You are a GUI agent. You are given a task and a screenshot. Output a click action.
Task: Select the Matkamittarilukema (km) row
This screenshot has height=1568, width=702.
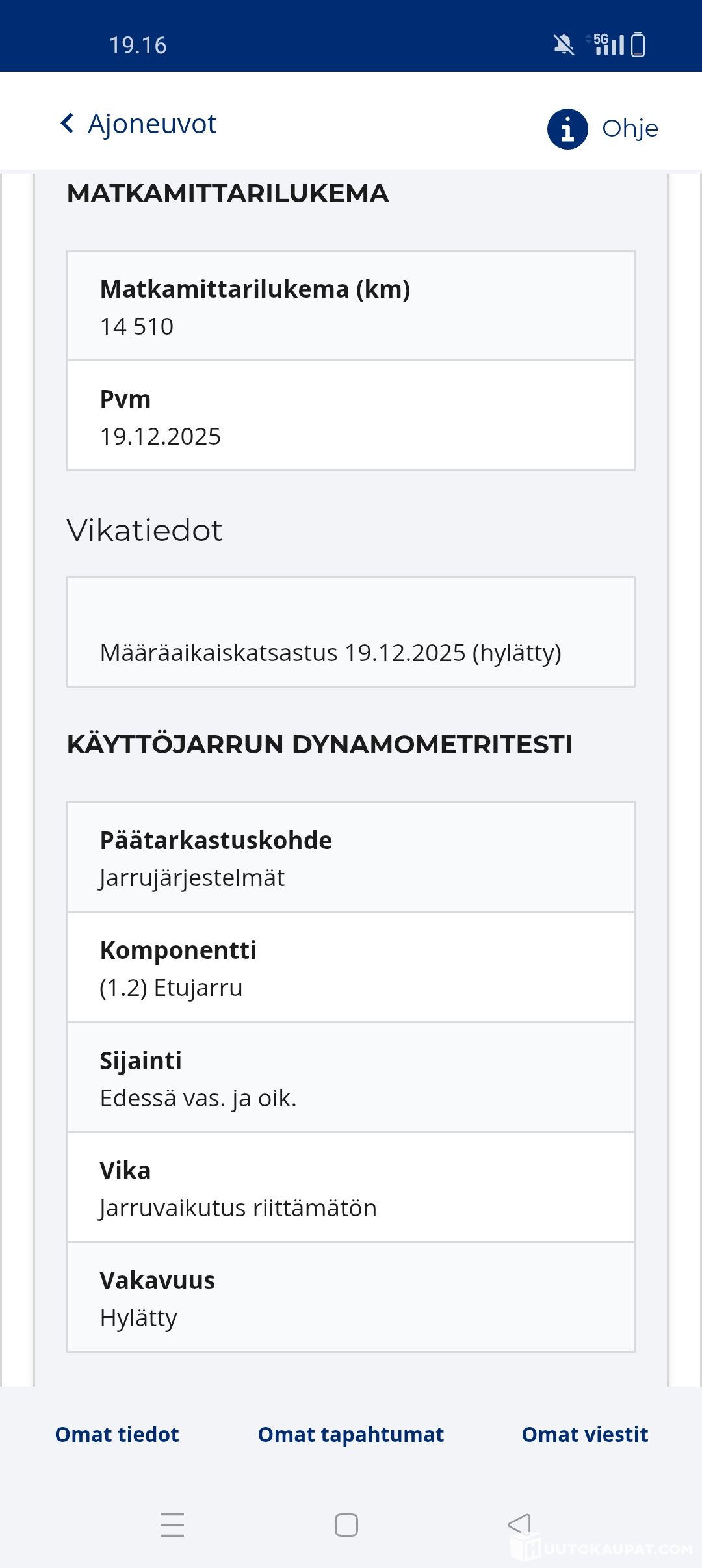pyautogui.click(x=351, y=306)
